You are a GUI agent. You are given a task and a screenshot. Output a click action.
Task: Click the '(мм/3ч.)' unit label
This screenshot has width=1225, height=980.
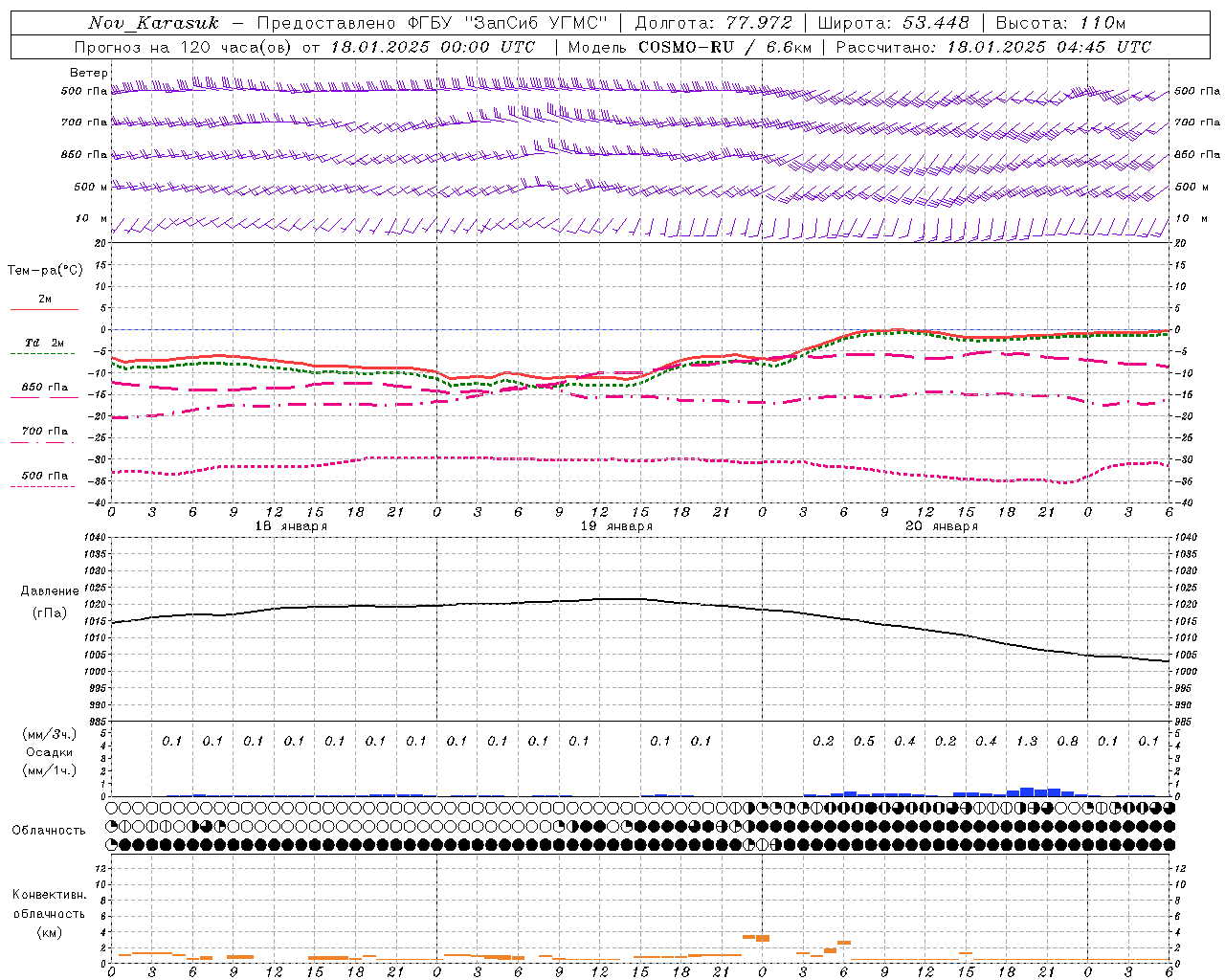pos(50,734)
